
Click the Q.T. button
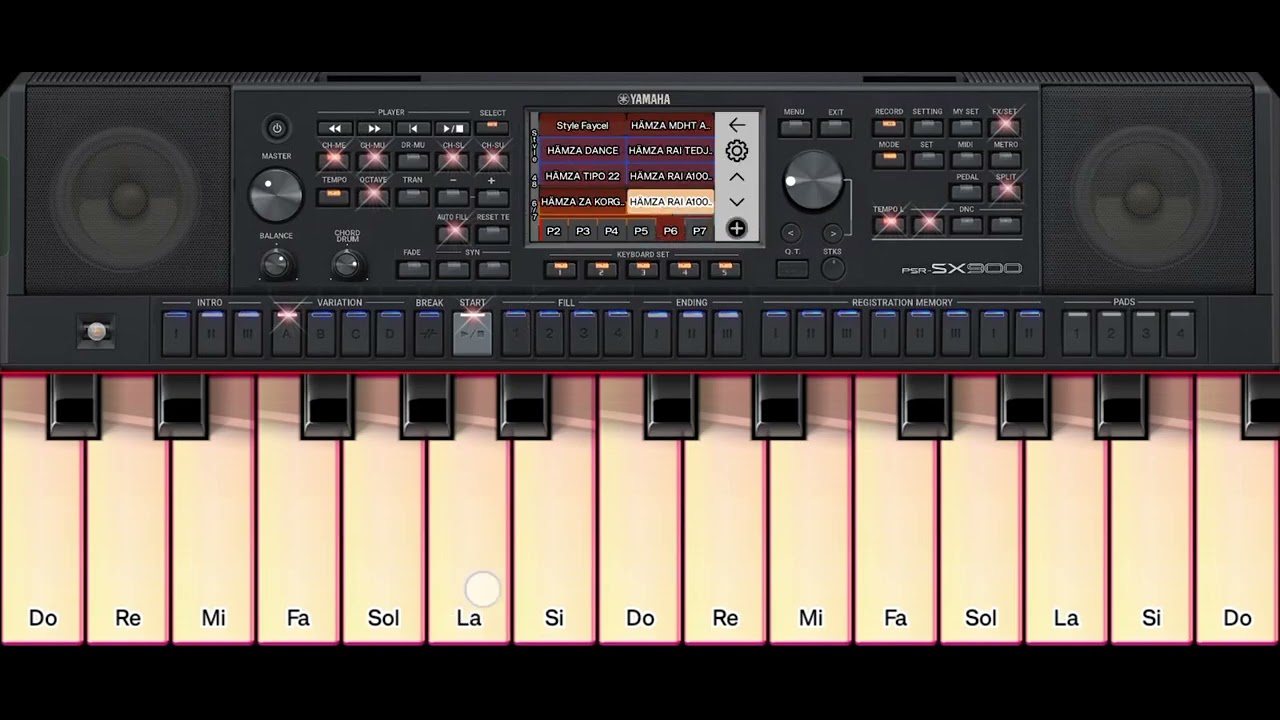tap(792, 268)
